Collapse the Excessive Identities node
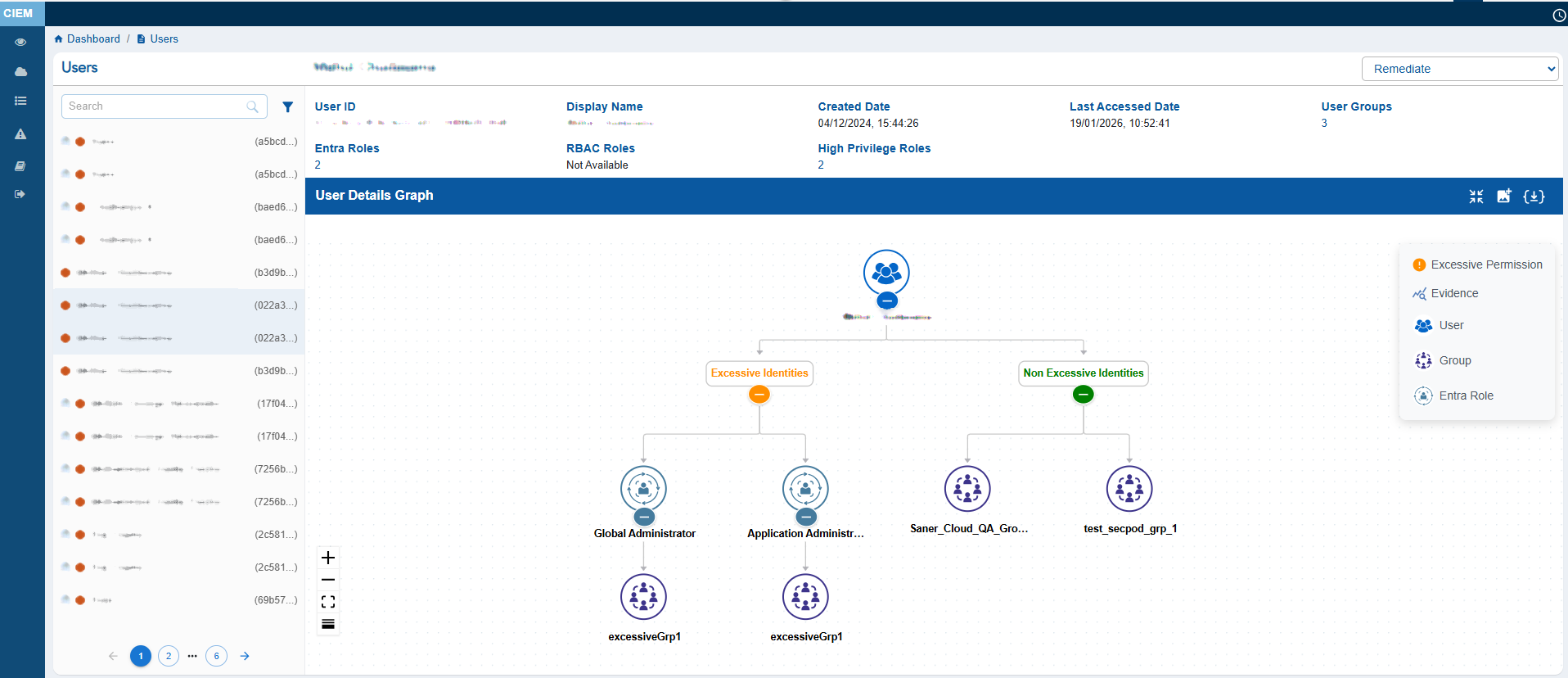 tap(759, 395)
